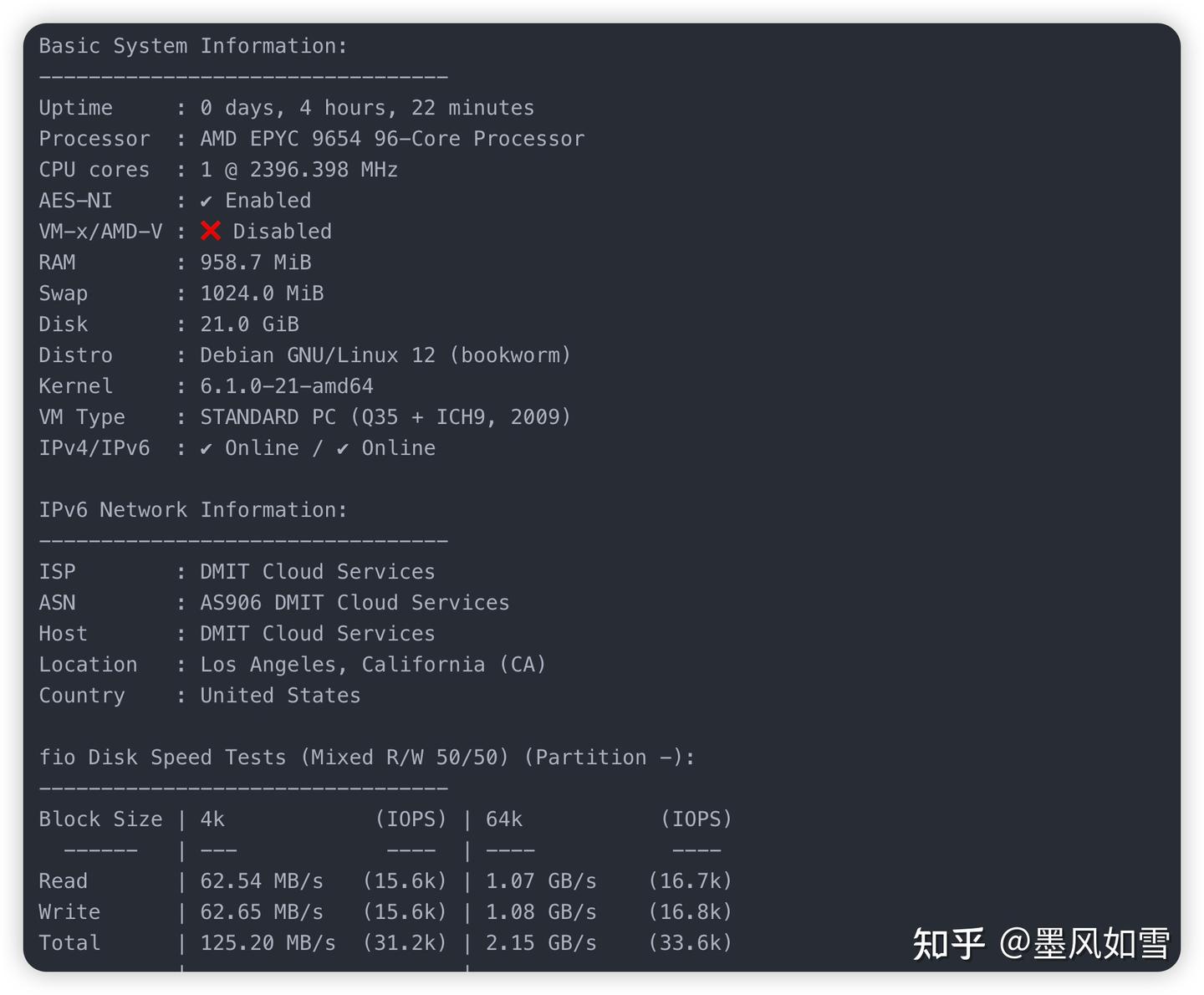Image resolution: width=1204 pixels, height=995 pixels.
Task: Click the Los Angeles, California location text
Action: click(373, 665)
